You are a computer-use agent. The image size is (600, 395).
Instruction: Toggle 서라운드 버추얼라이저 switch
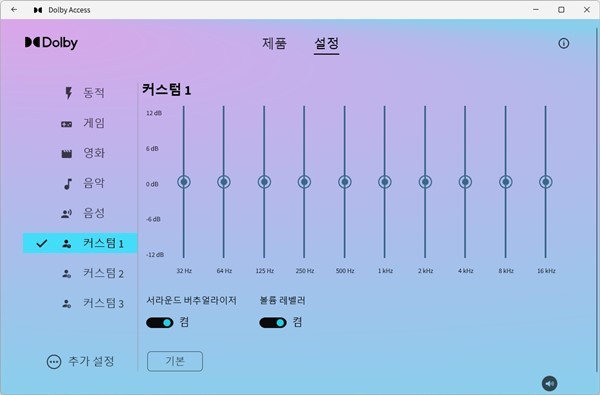[x=160, y=323]
